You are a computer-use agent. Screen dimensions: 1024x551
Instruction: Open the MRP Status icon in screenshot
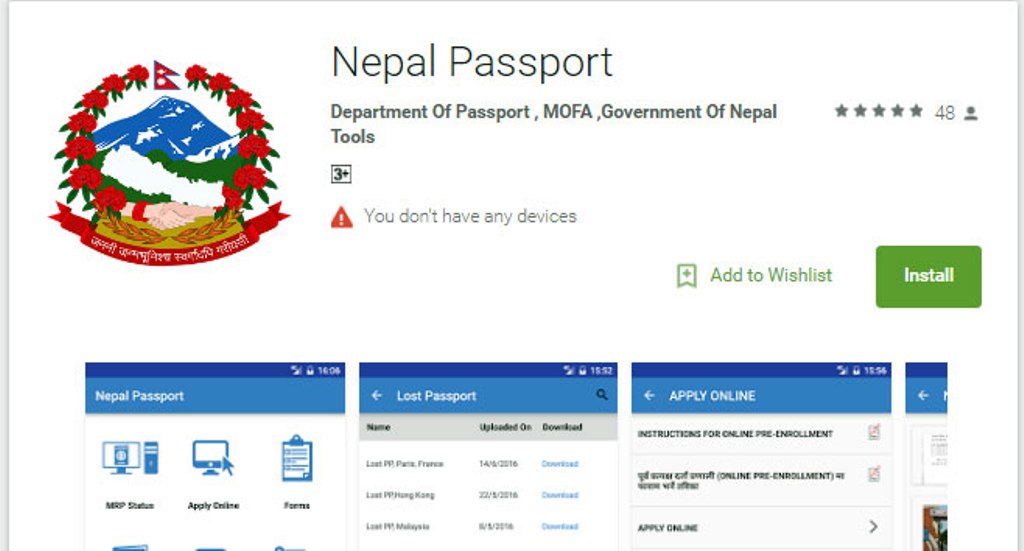tap(130, 458)
